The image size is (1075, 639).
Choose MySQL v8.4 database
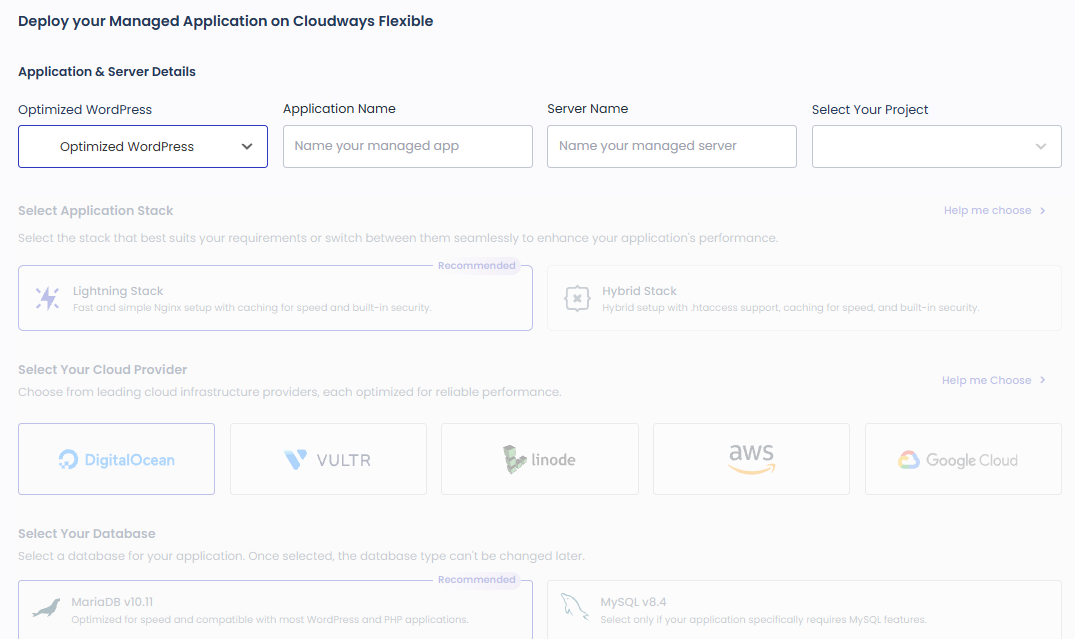point(804,610)
